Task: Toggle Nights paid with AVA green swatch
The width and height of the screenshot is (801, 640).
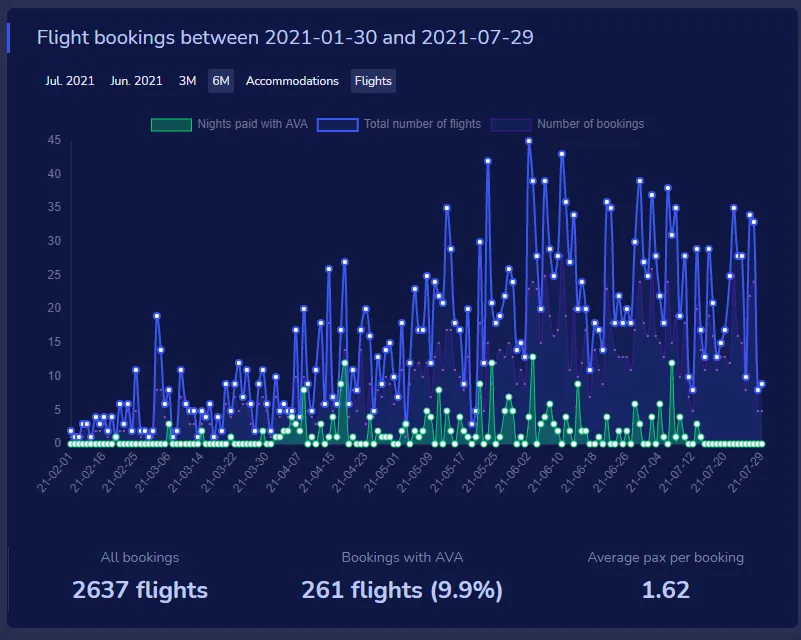Action: tap(171, 125)
